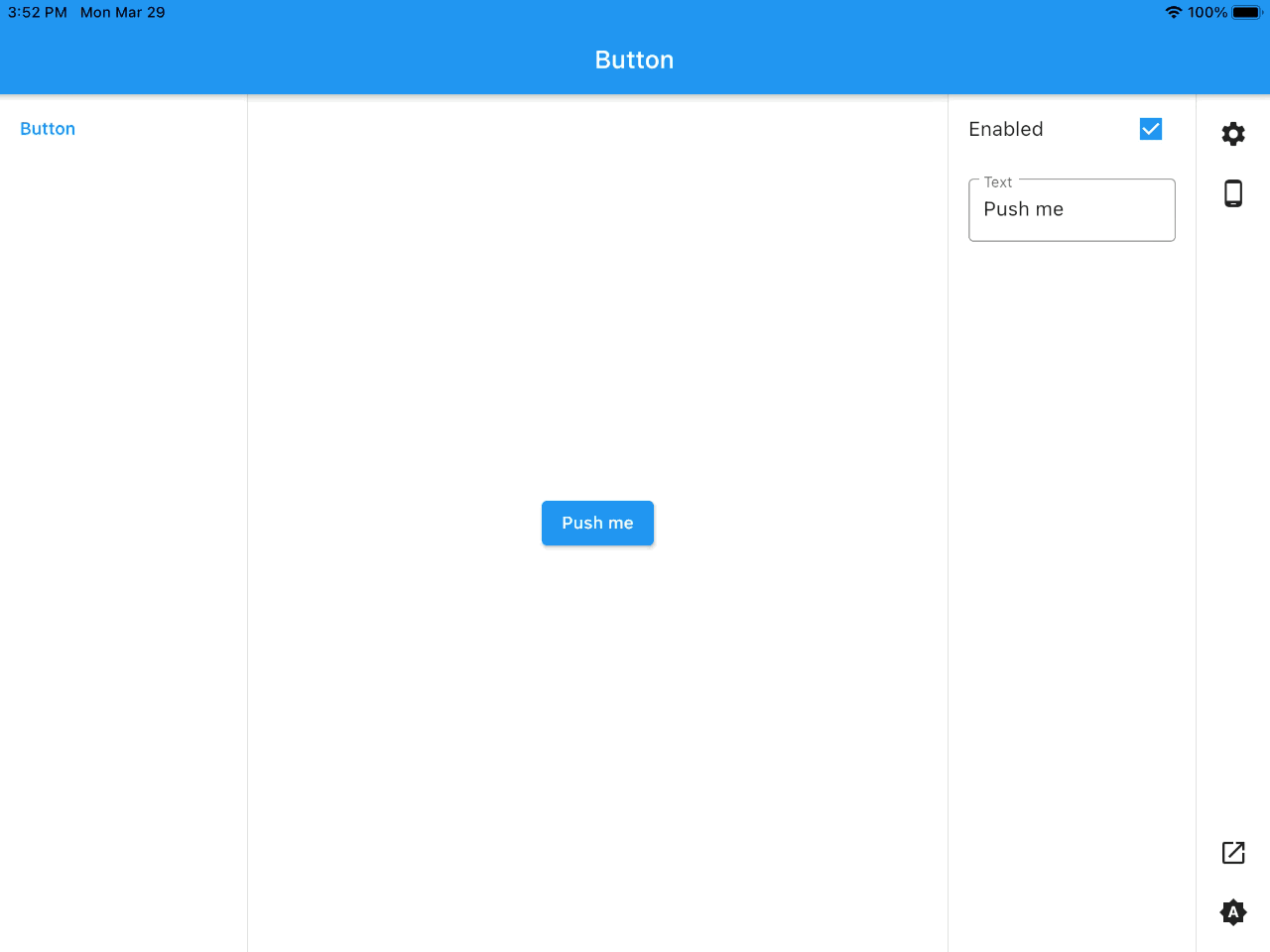
Task: Click the Wi-Fi icon in status bar
Action: coord(1174,13)
